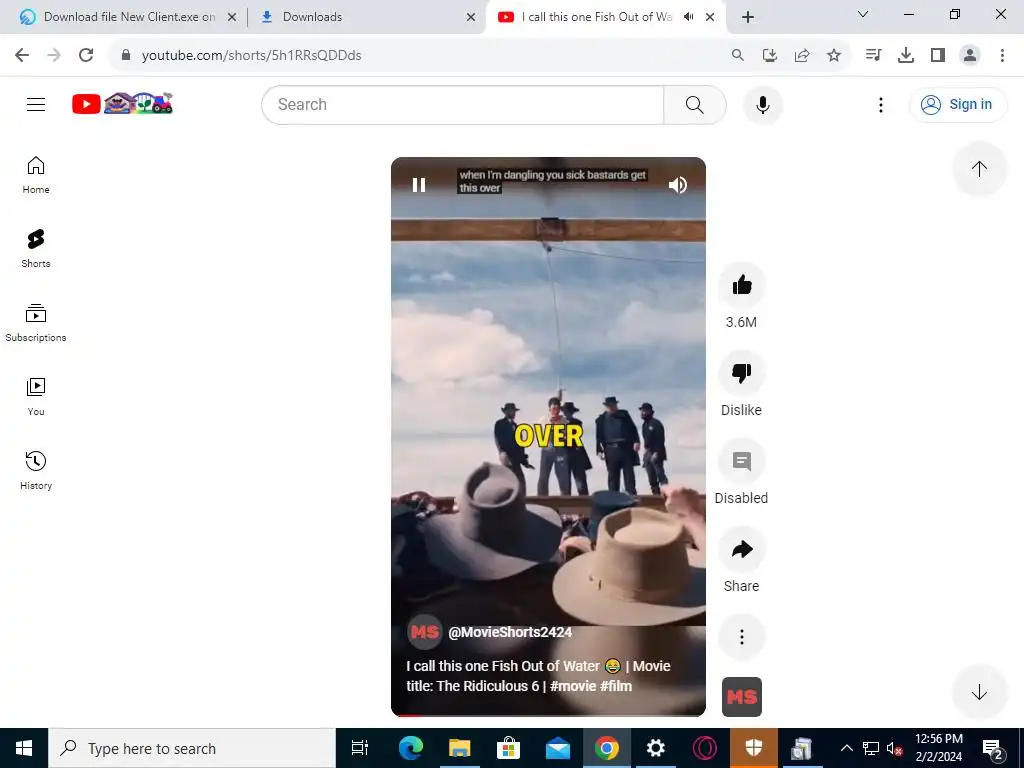Pause the Shorts video
The width and height of the screenshot is (1024, 768).
[419, 185]
